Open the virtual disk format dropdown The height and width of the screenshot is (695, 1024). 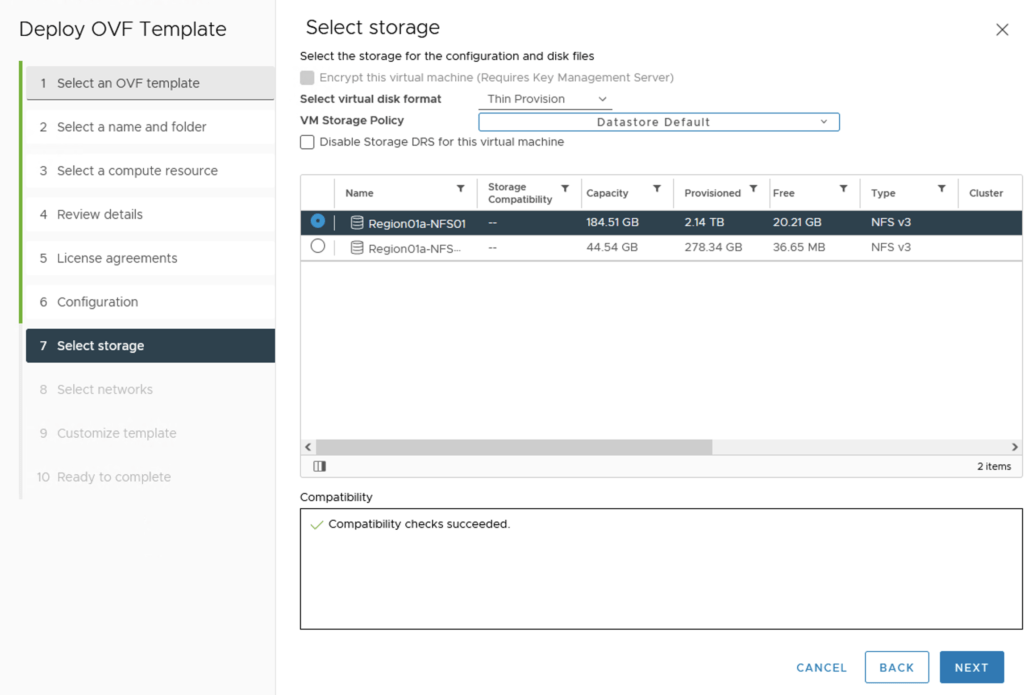point(546,99)
